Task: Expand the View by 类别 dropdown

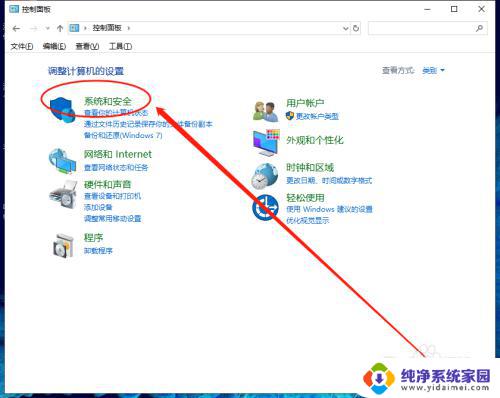Action: pyautogui.click(x=433, y=70)
